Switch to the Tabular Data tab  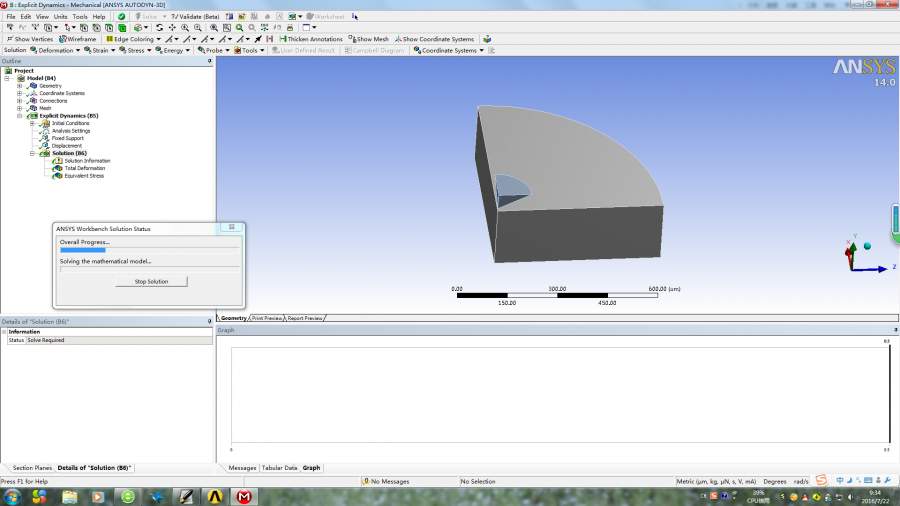click(x=279, y=468)
